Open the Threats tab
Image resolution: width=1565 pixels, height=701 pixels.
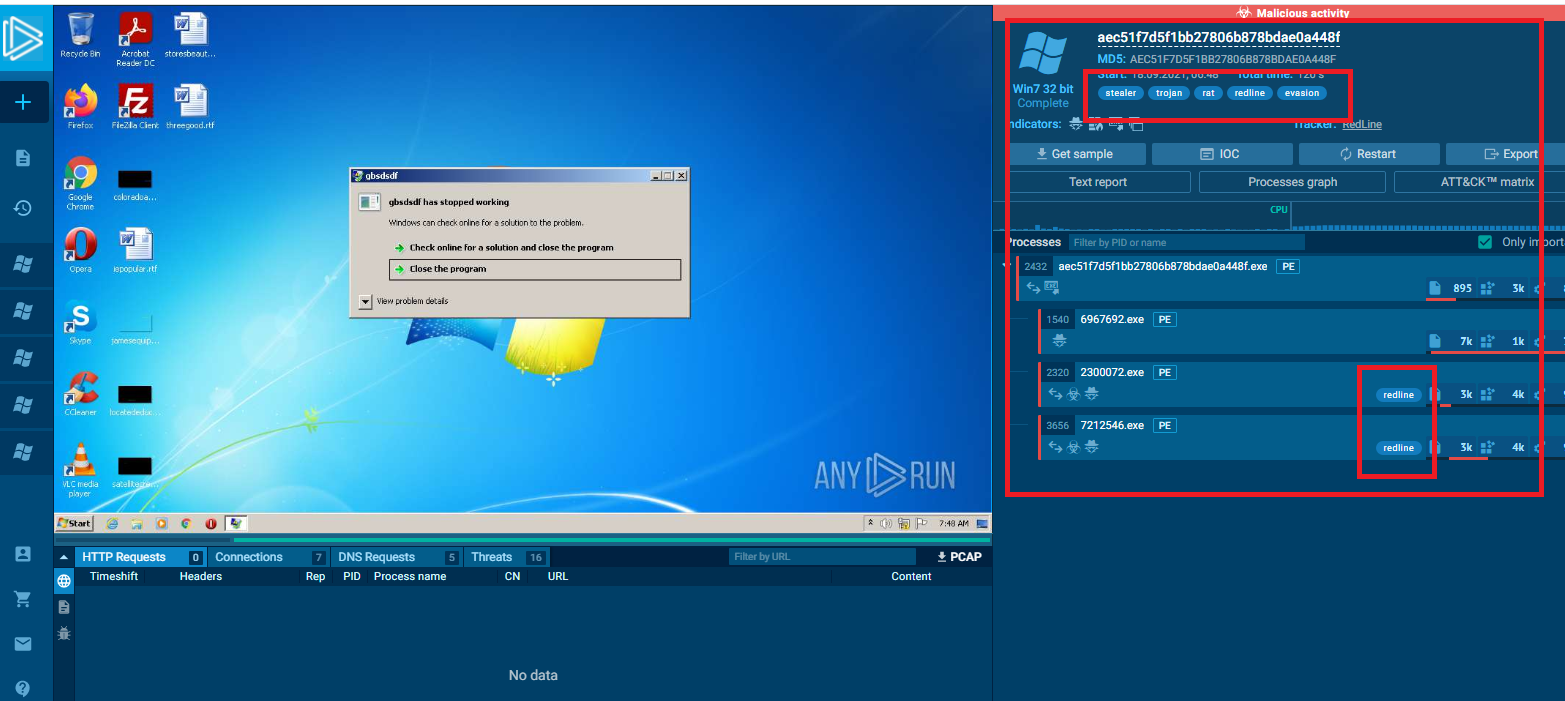[x=491, y=557]
